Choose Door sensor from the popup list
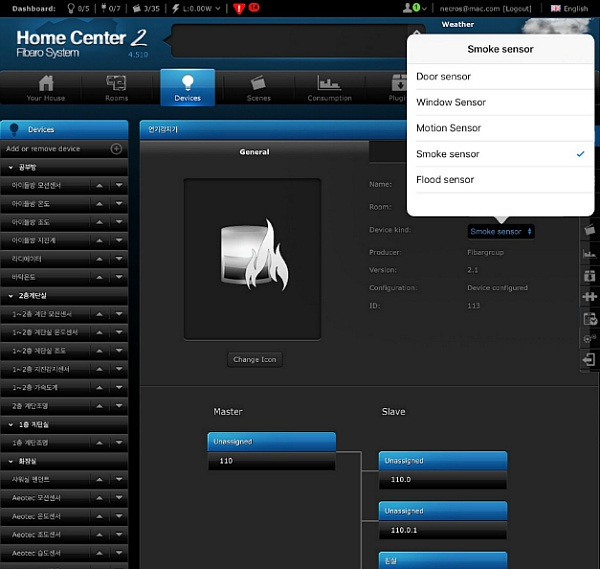This screenshot has height=569, width=600. click(x=500, y=77)
